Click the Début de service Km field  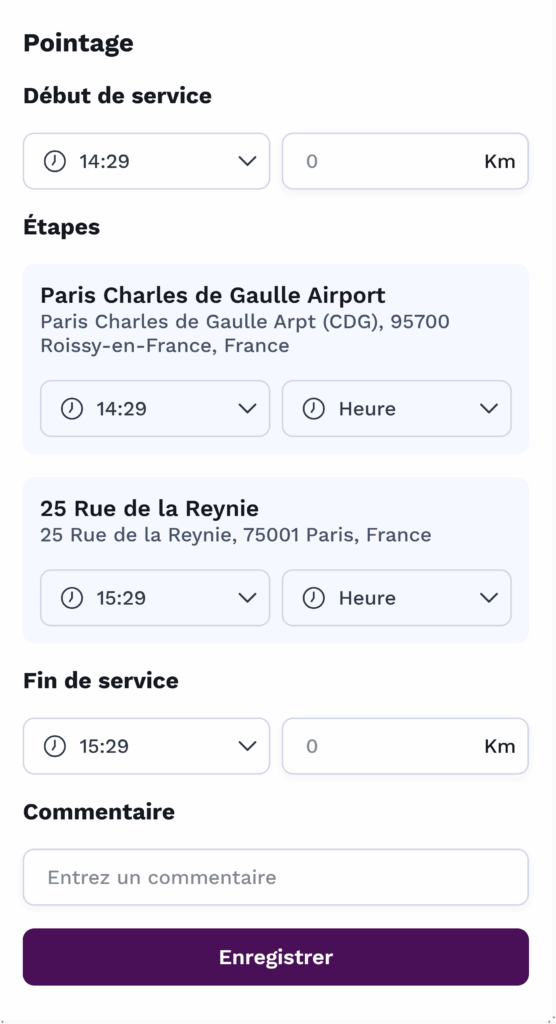tap(405, 161)
